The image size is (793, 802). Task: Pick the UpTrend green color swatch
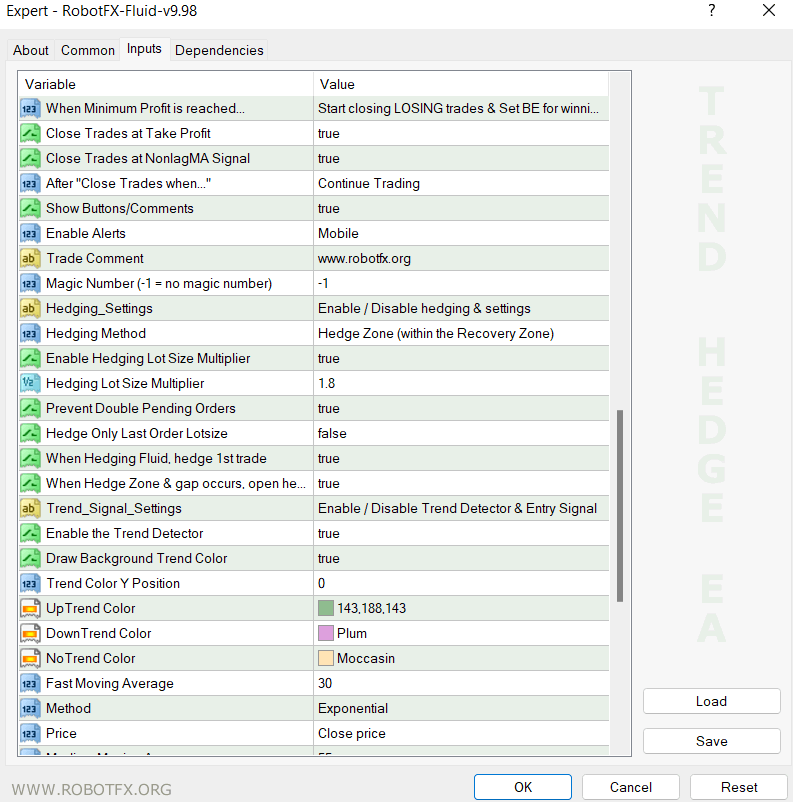326,609
